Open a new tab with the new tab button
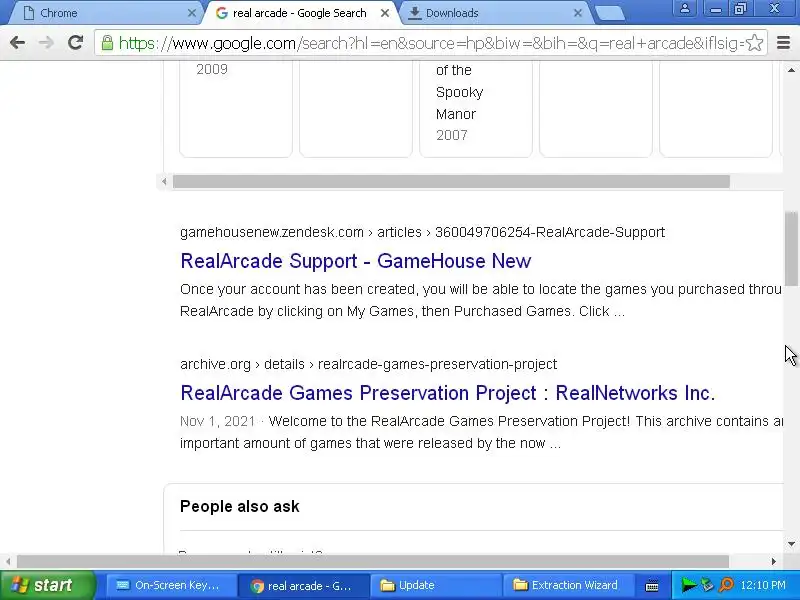 [x=610, y=13]
